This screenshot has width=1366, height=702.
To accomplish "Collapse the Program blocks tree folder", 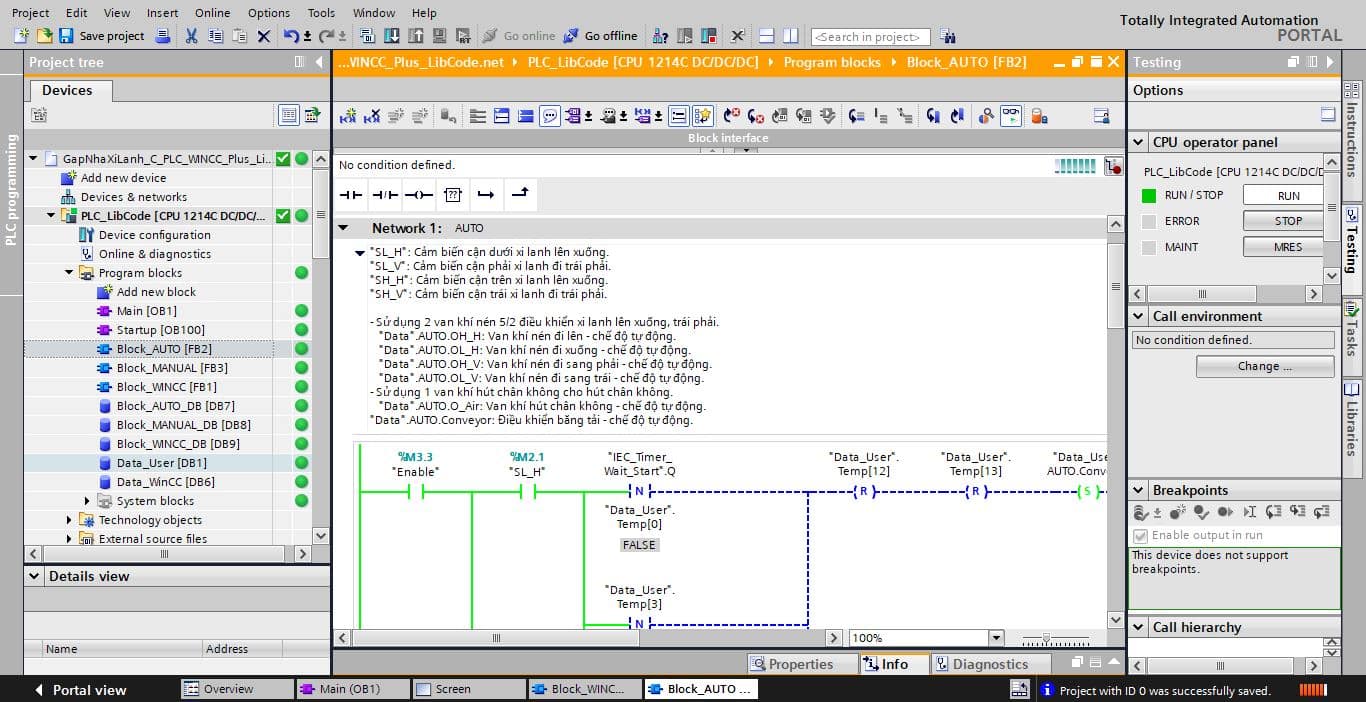I will [70, 273].
